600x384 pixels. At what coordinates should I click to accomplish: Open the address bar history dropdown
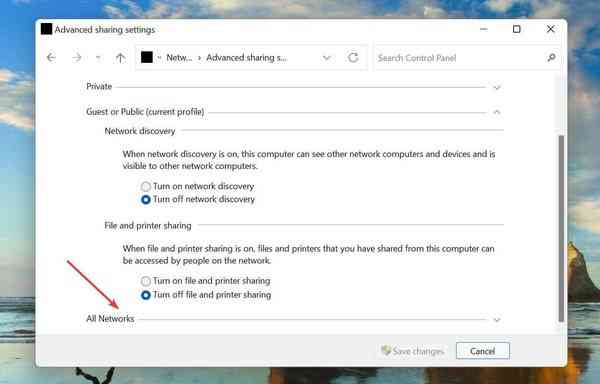tap(326, 58)
